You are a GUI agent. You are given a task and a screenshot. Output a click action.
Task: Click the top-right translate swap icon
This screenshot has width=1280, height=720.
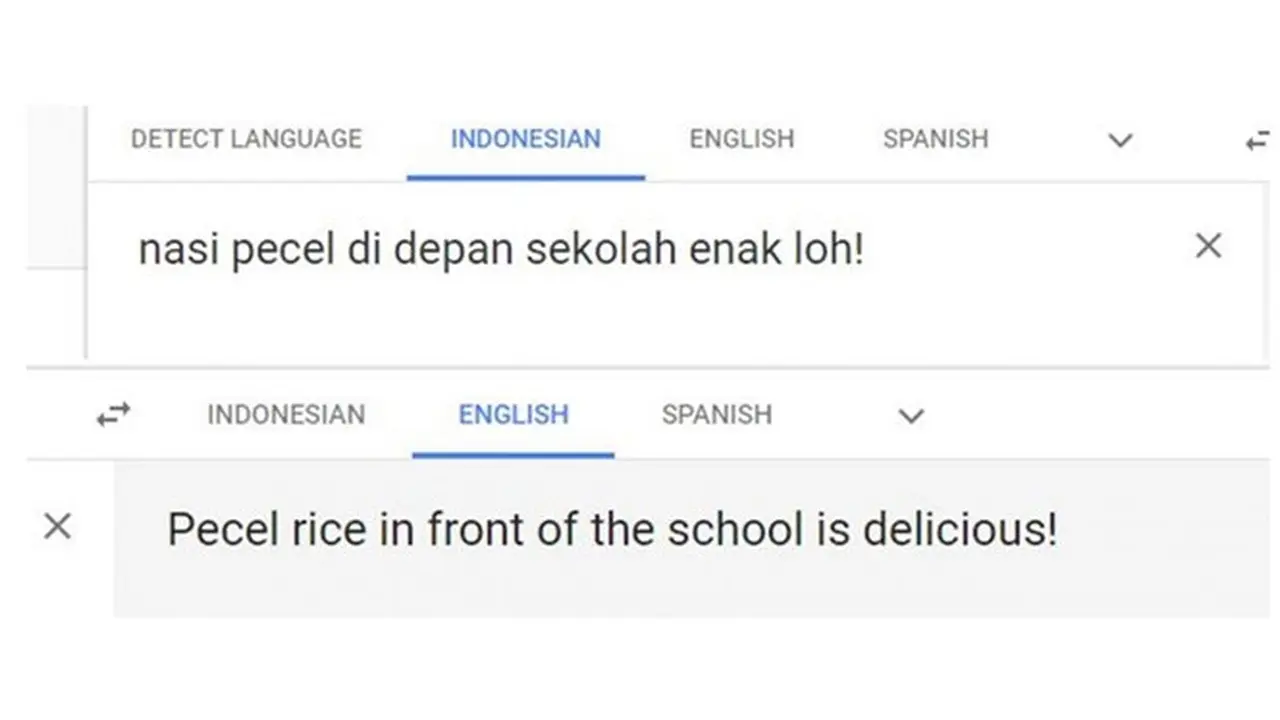1258,140
